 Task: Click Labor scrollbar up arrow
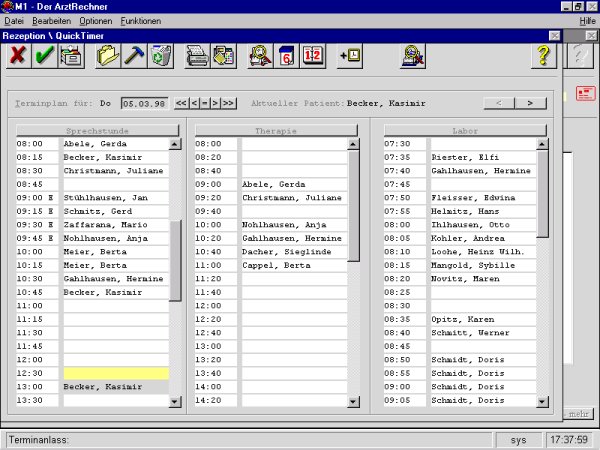(x=542, y=144)
